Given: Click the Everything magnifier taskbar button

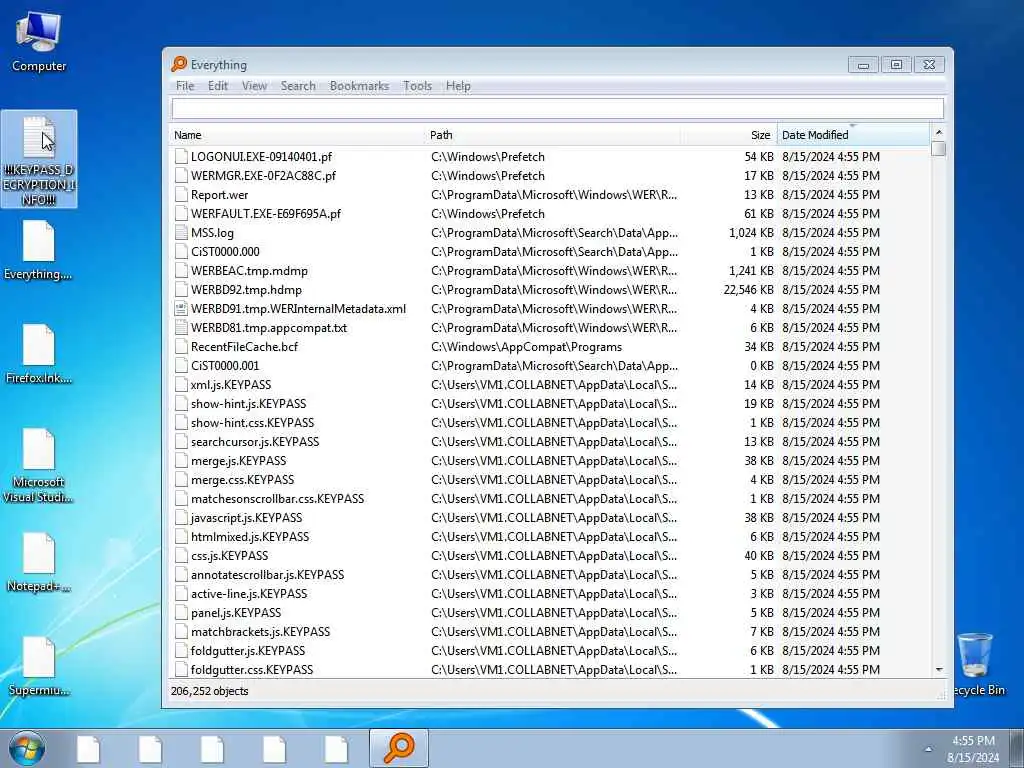Looking at the screenshot, I should point(399,748).
